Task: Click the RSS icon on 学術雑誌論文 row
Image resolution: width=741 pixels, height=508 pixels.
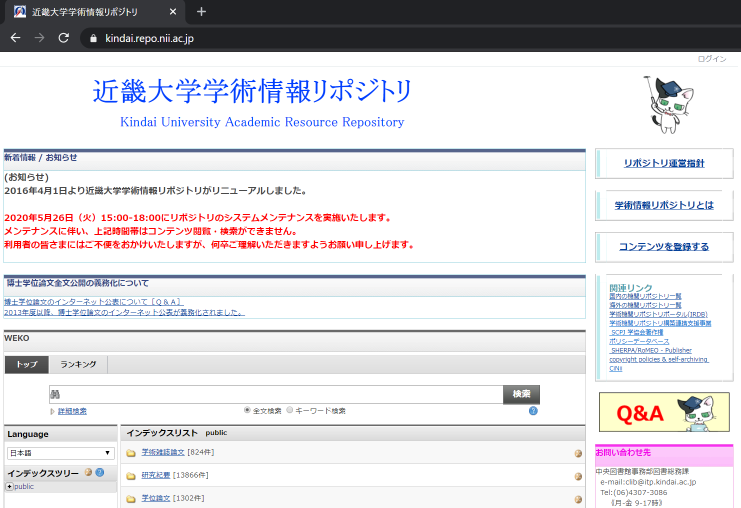Action: tap(578, 453)
